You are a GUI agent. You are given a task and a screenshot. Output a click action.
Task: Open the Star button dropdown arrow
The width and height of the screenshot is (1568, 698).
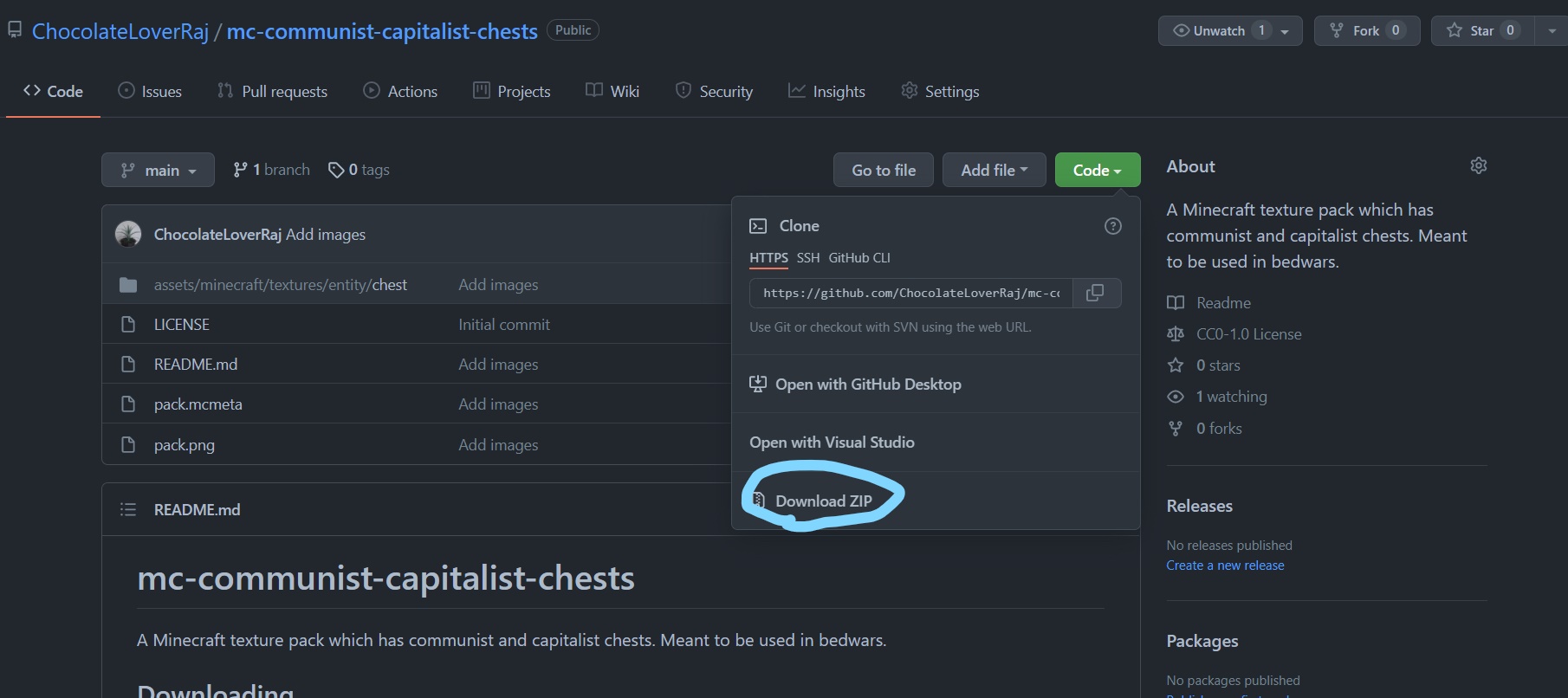(x=1551, y=30)
